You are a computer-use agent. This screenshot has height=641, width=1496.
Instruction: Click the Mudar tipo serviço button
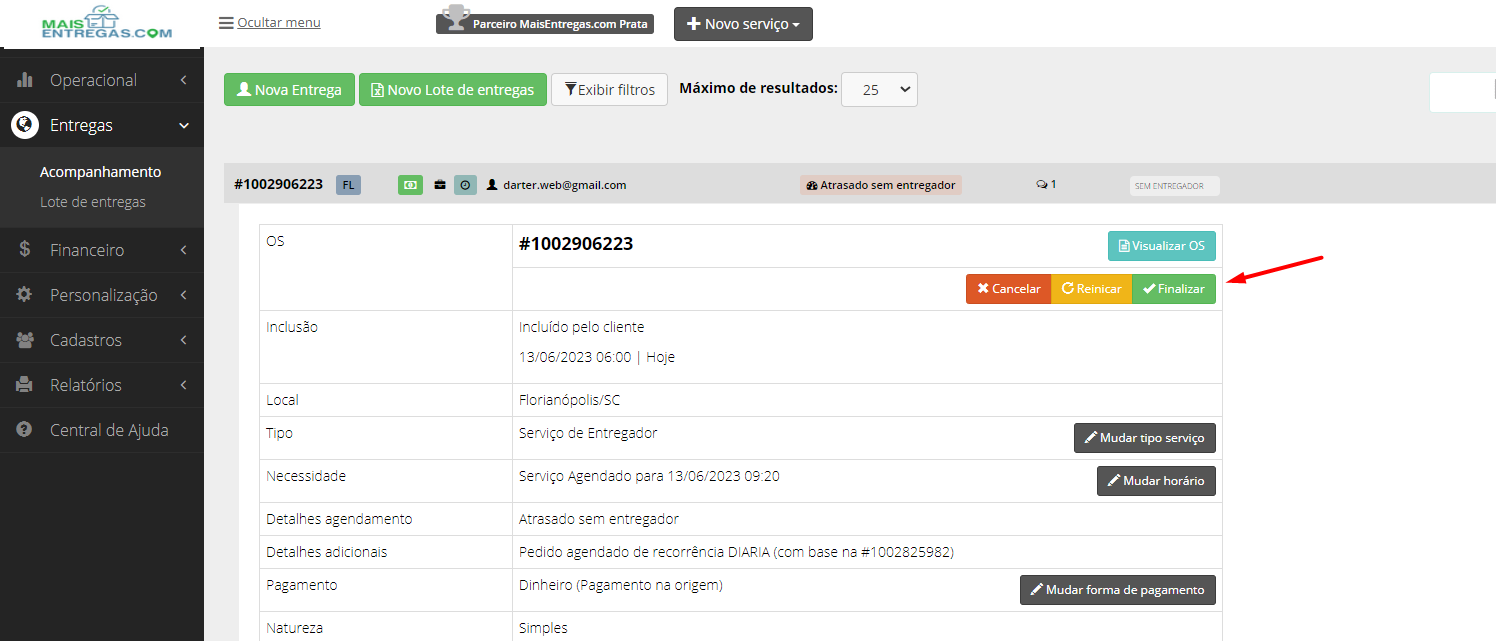[x=1145, y=438]
